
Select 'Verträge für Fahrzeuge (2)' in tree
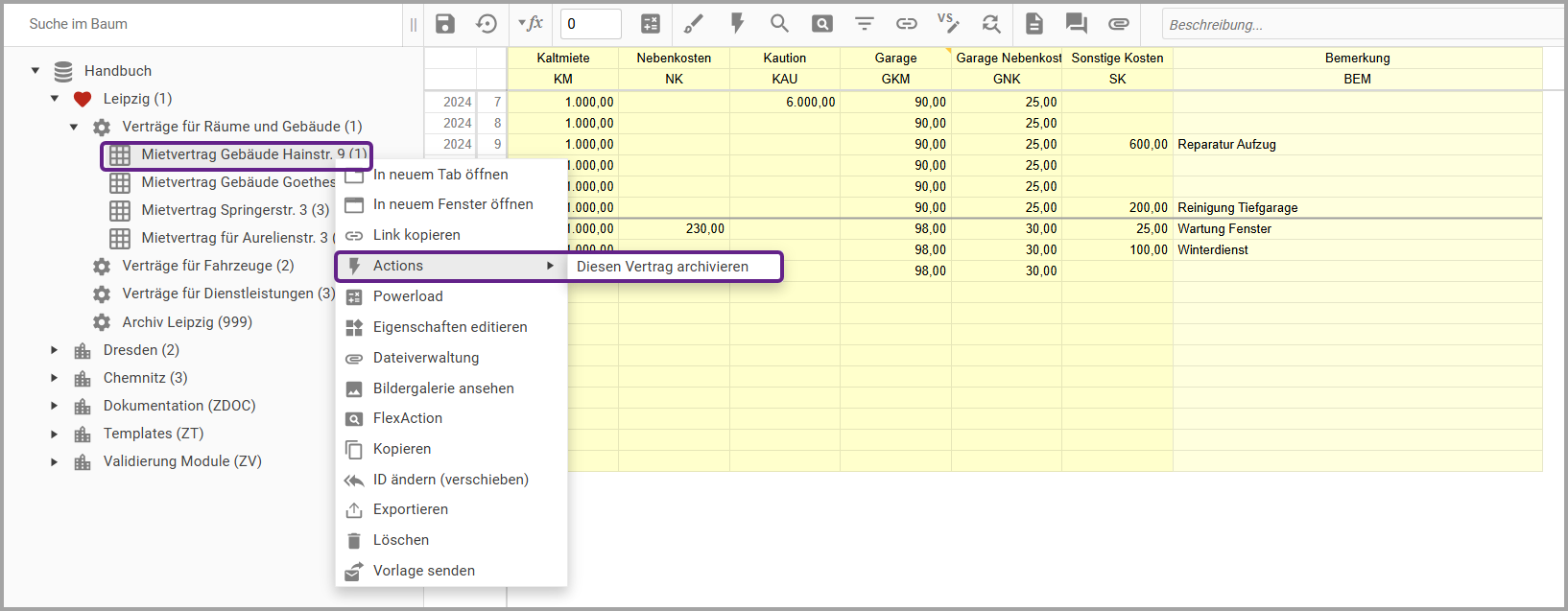[207, 266]
